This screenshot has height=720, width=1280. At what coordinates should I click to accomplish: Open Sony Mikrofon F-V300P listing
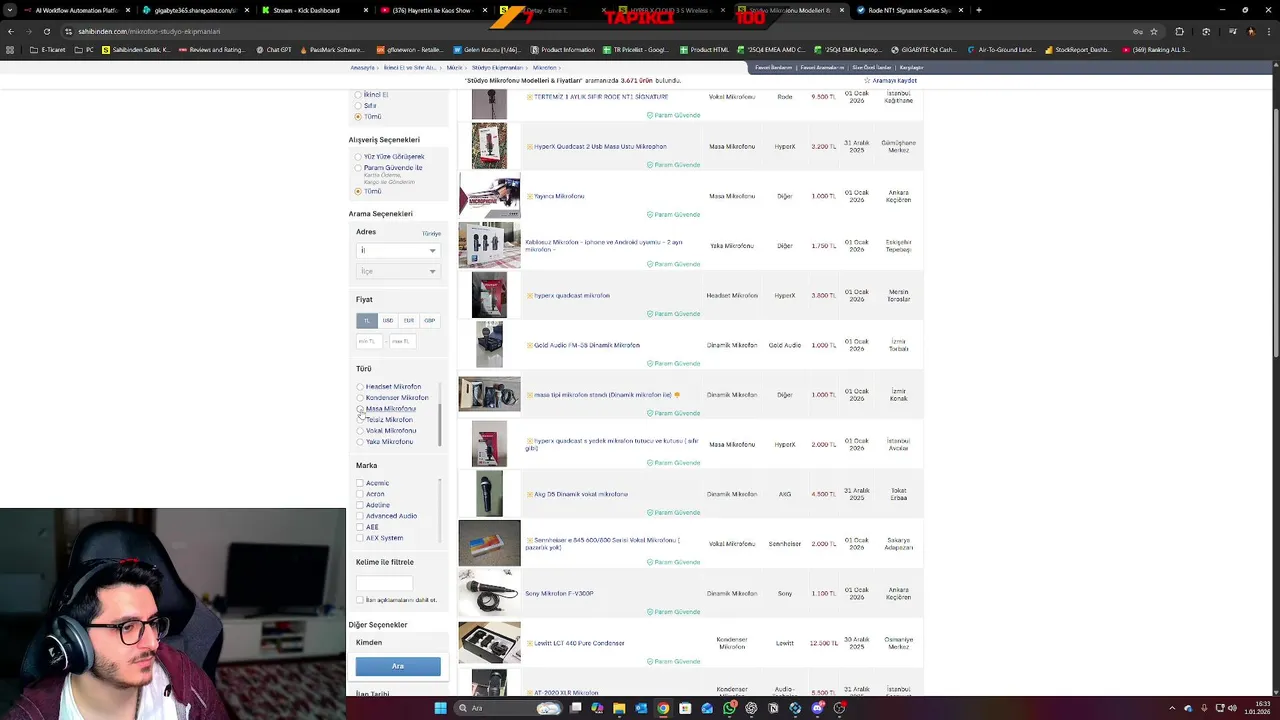pos(559,593)
